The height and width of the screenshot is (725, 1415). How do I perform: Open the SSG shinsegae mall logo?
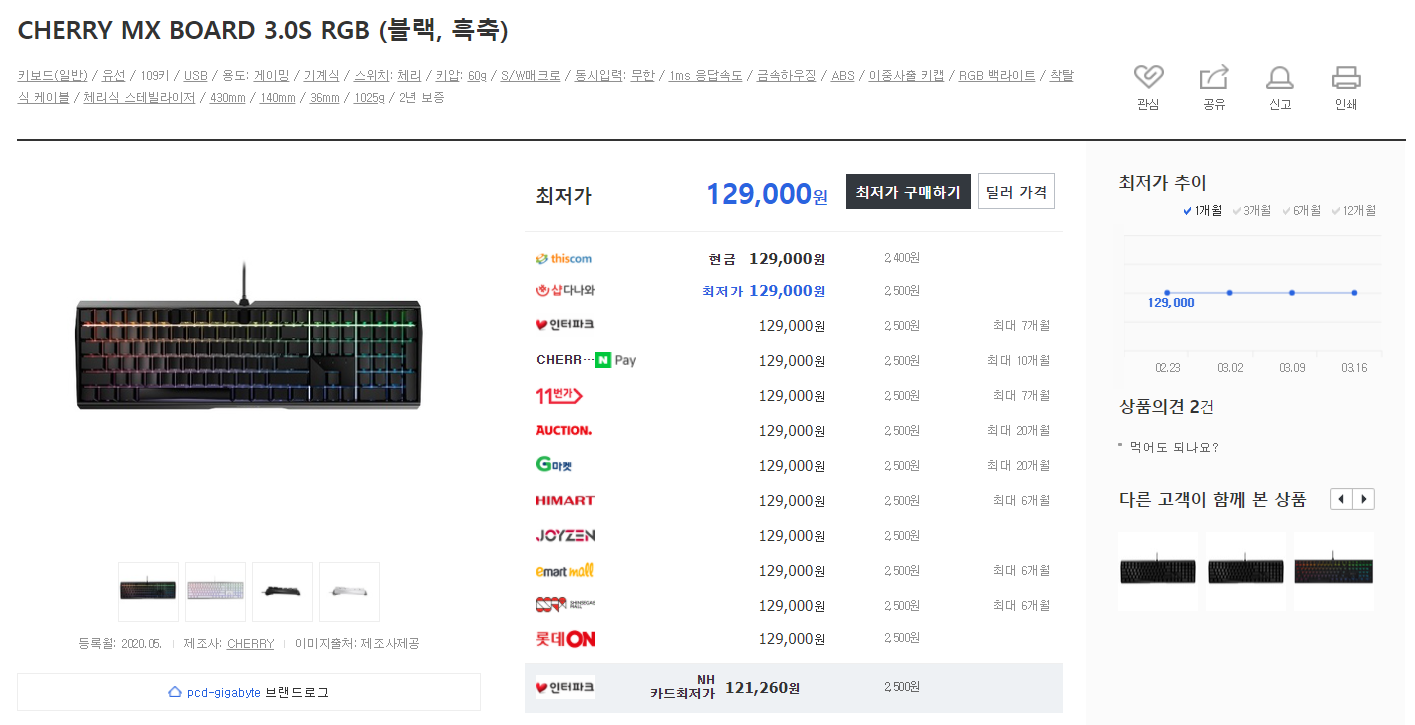point(565,605)
